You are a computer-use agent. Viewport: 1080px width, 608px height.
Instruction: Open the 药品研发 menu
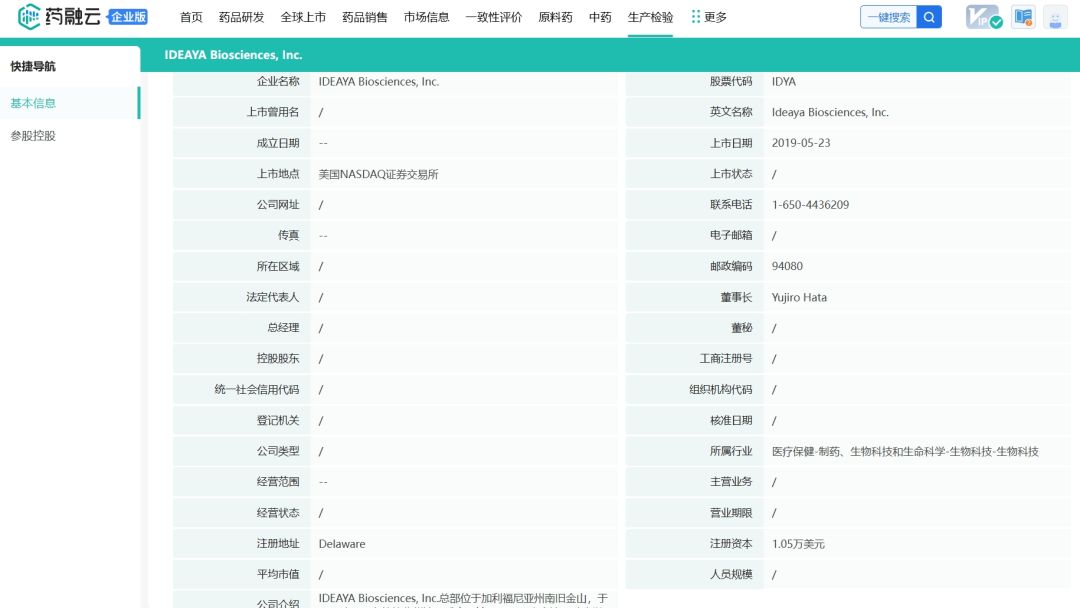pos(242,17)
